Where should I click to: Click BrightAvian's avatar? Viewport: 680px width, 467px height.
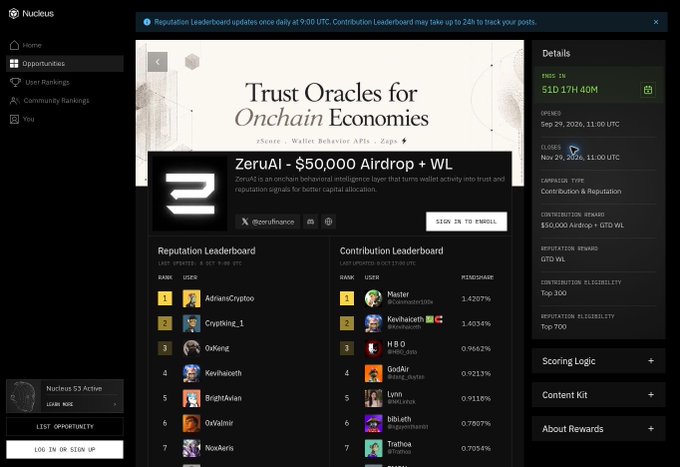[191, 398]
